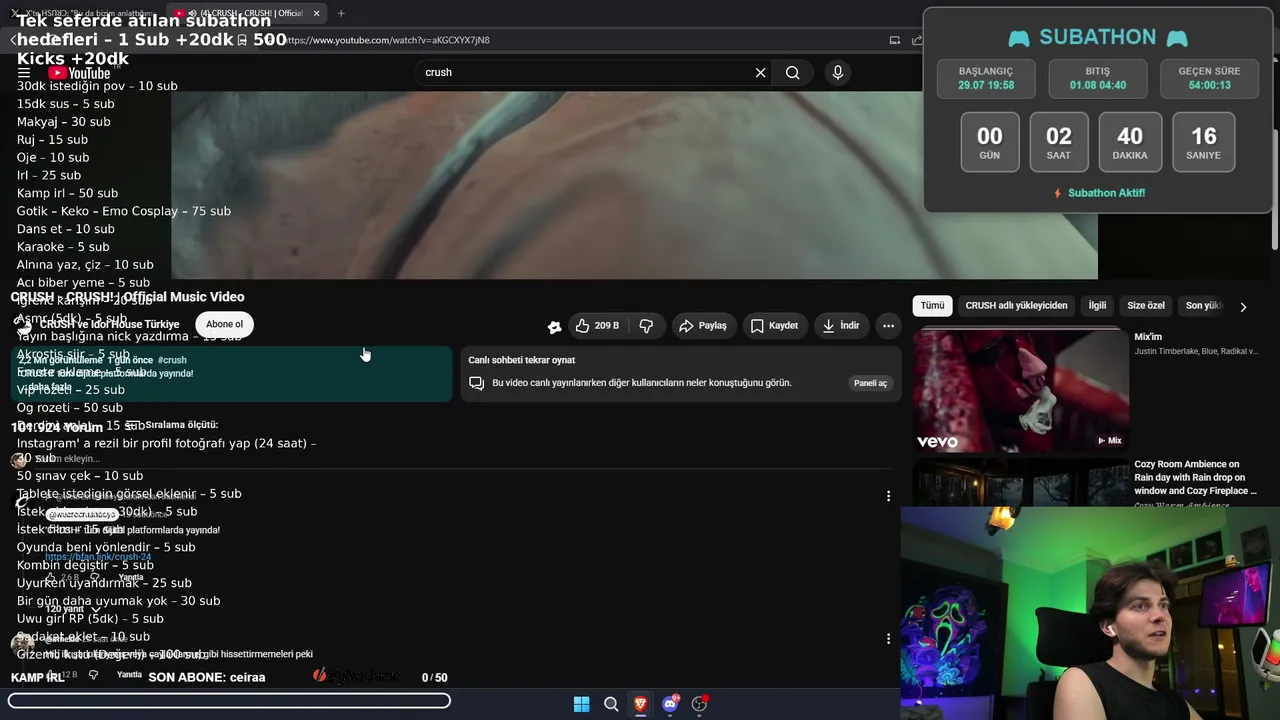Switch to the first browser tab from X
Image resolution: width=1280 pixels, height=720 pixels.
85,13
